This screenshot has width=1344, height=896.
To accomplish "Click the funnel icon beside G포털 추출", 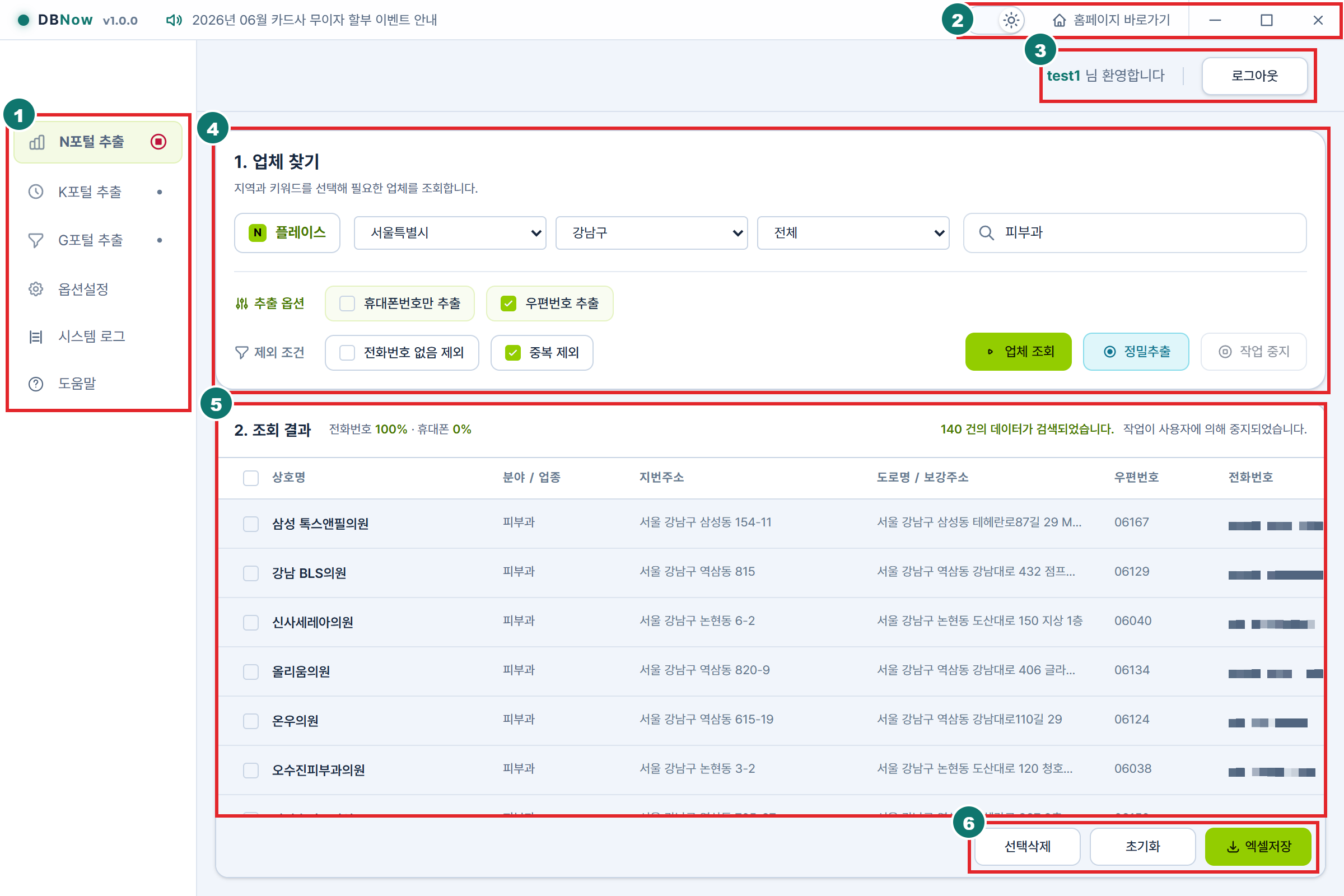I will [36, 240].
